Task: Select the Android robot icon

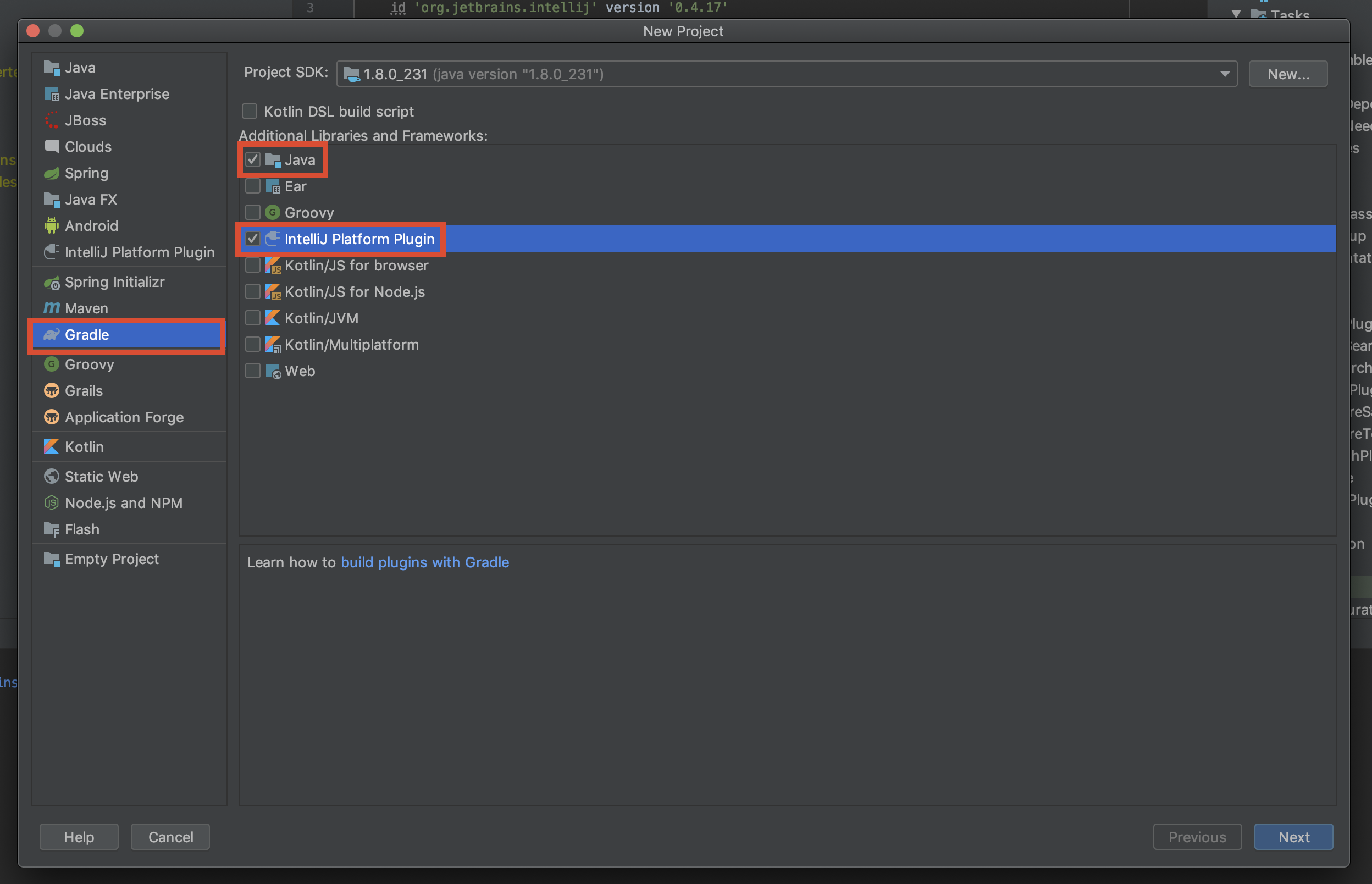Action: (52, 225)
